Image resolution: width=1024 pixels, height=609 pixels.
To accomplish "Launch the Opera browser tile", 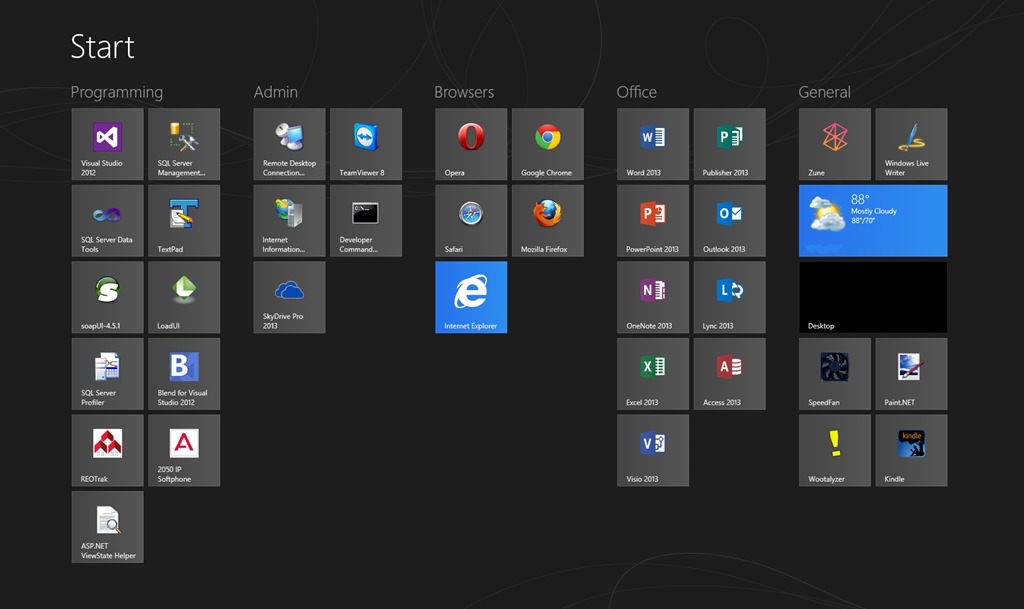I will 471,144.
